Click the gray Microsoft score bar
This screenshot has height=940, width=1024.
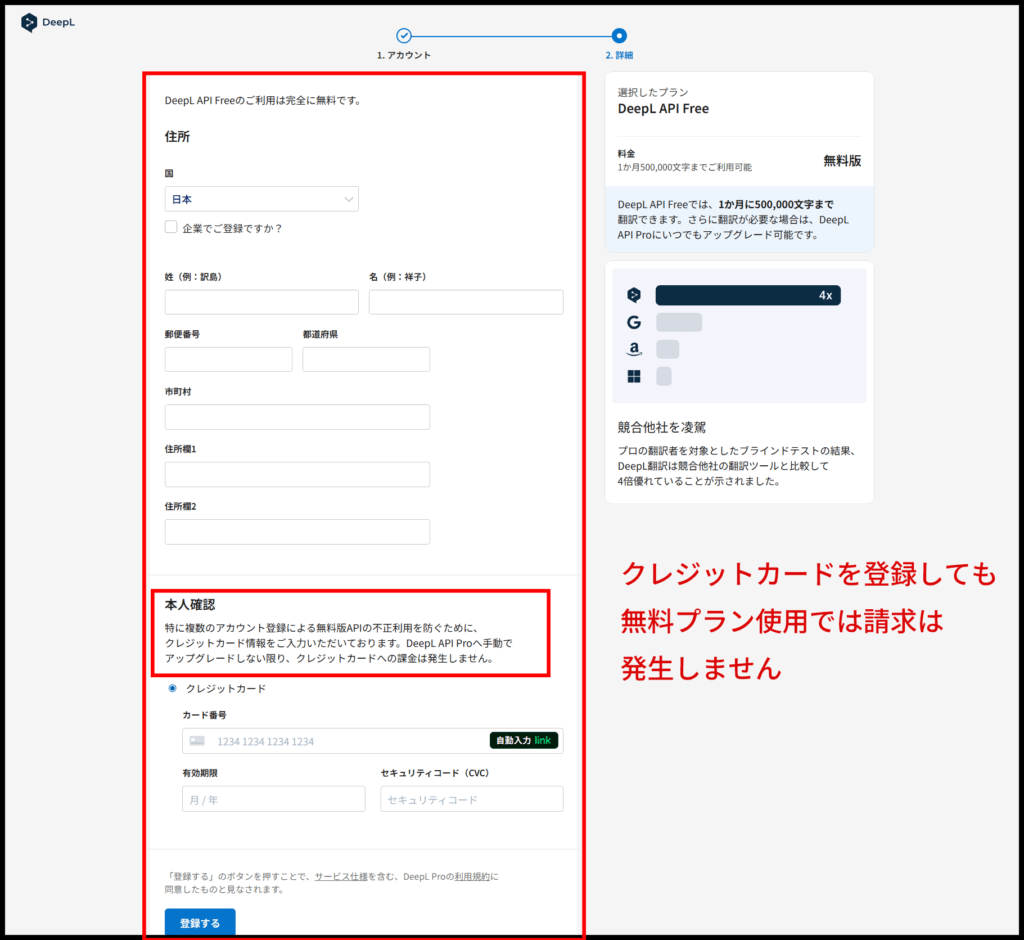(664, 376)
